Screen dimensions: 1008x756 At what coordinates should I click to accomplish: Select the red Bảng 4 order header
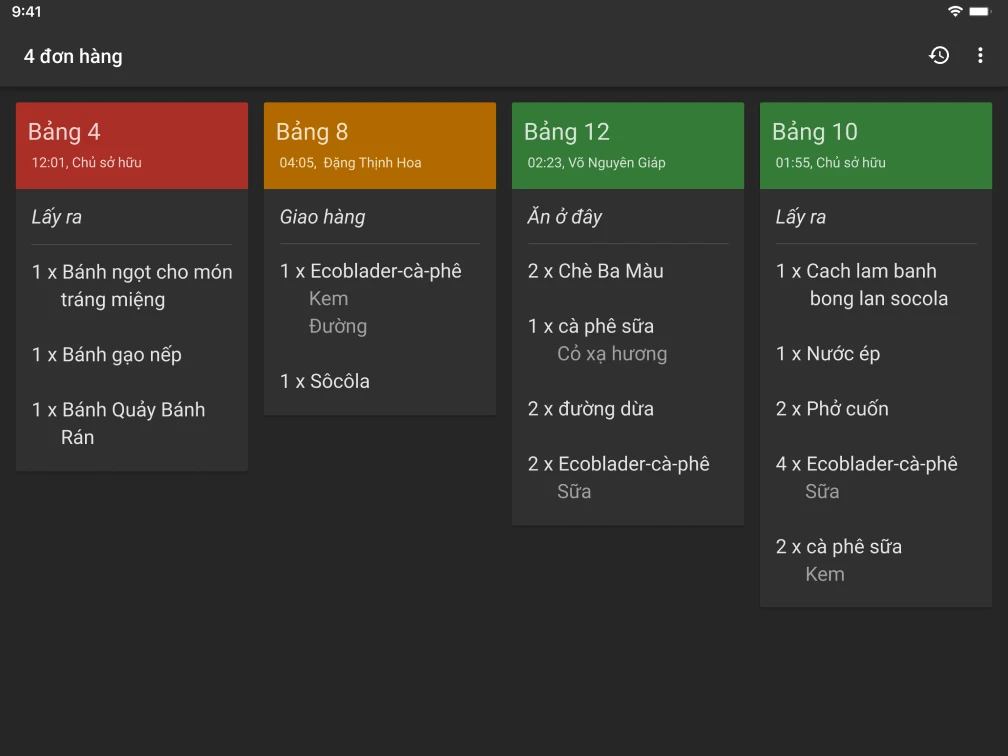point(132,145)
